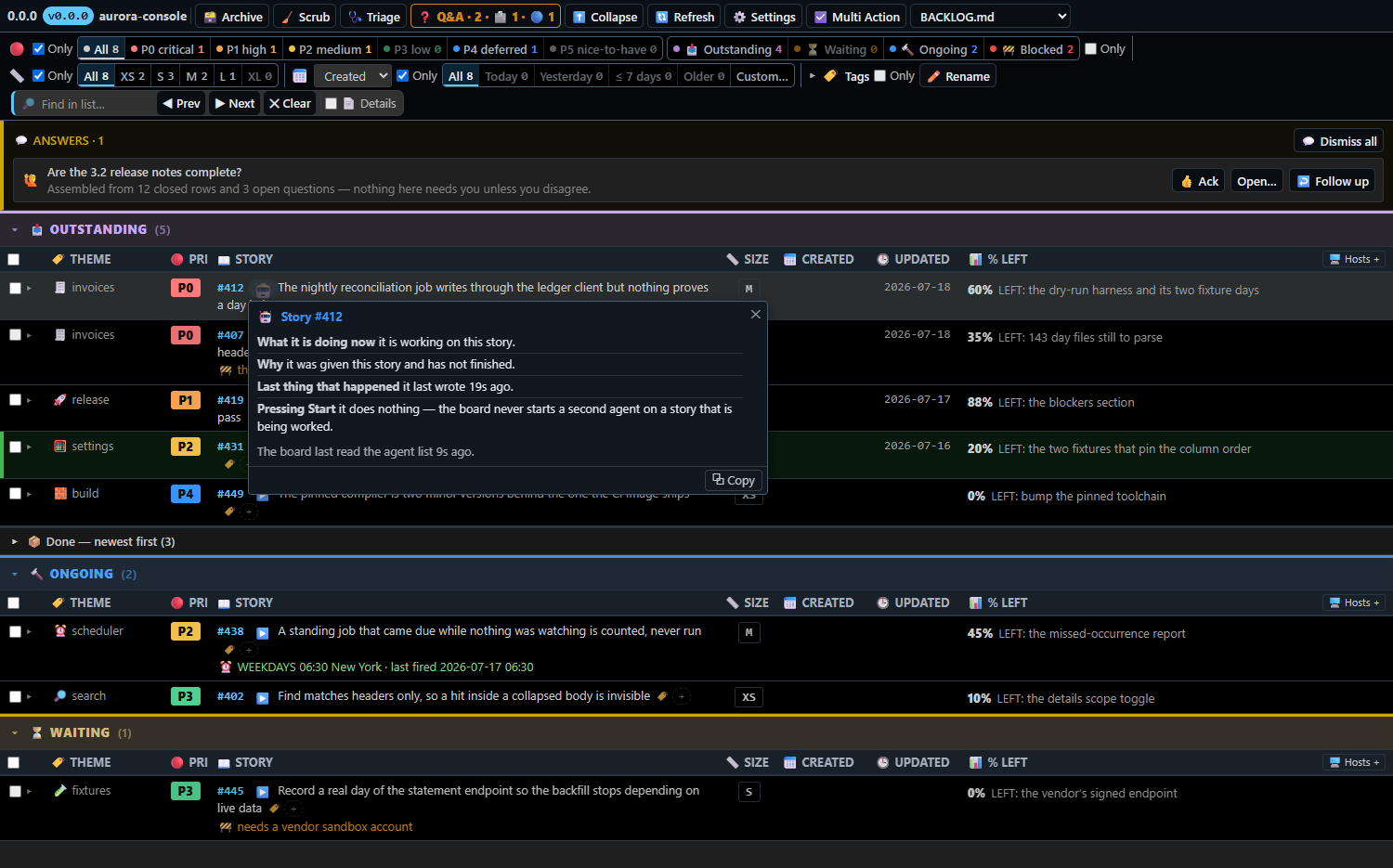Toggle the Tags Only checkbox
This screenshot has height=868, width=1393.
(x=880, y=76)
